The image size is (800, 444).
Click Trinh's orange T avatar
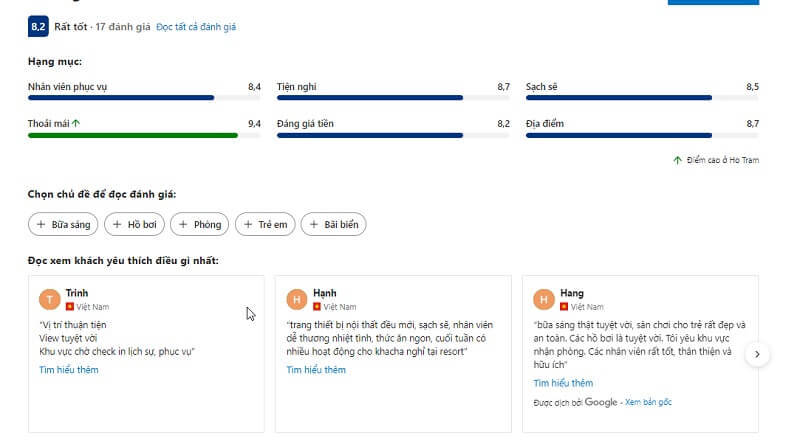pyautogui.click(x=49, y=299)
